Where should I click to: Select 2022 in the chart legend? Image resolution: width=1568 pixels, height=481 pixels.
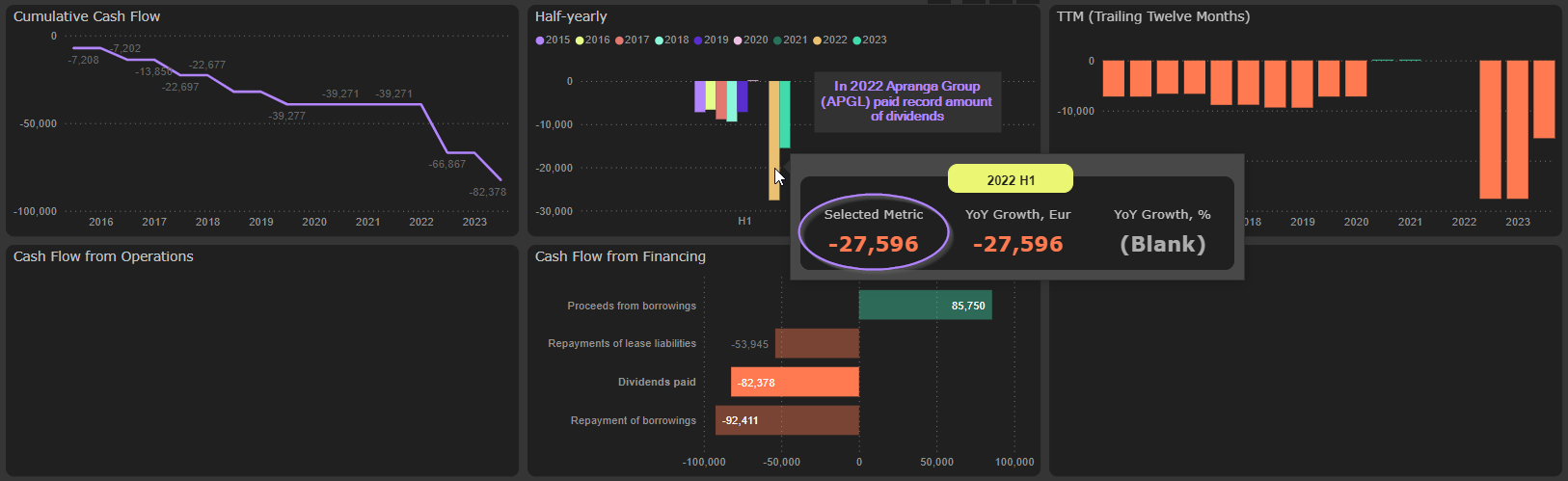point(817,40)
